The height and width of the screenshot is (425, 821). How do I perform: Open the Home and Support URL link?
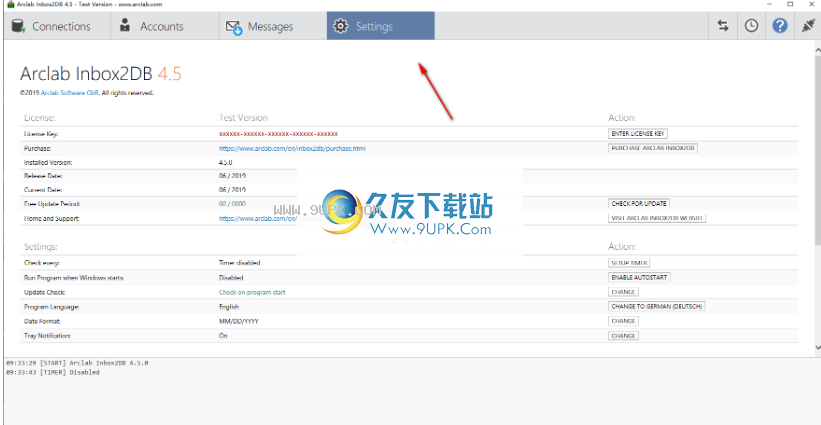pyautogui.click(x=258, y=219)
